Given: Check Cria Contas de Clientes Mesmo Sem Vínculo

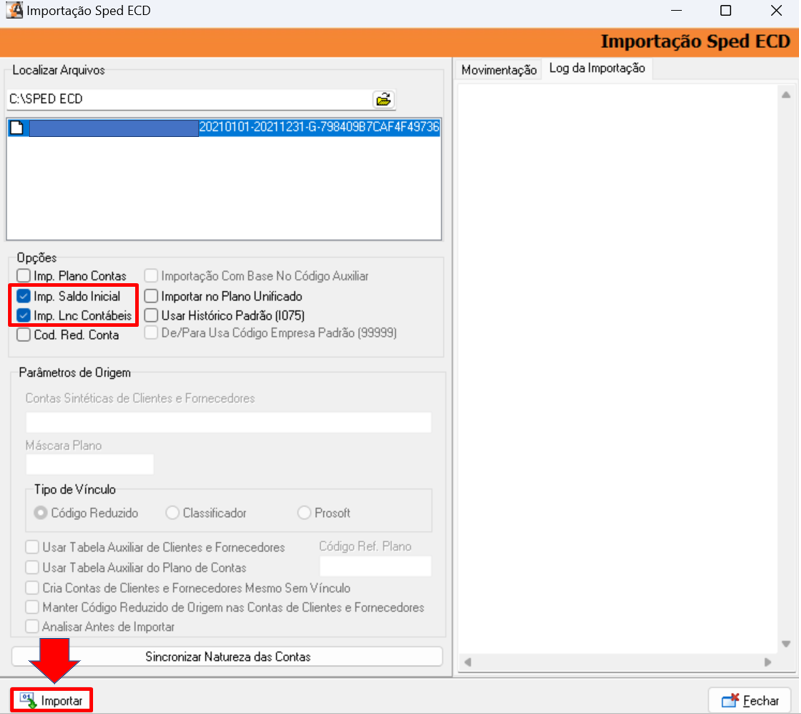Looking at the screenshot, I should tap(32, 588).
